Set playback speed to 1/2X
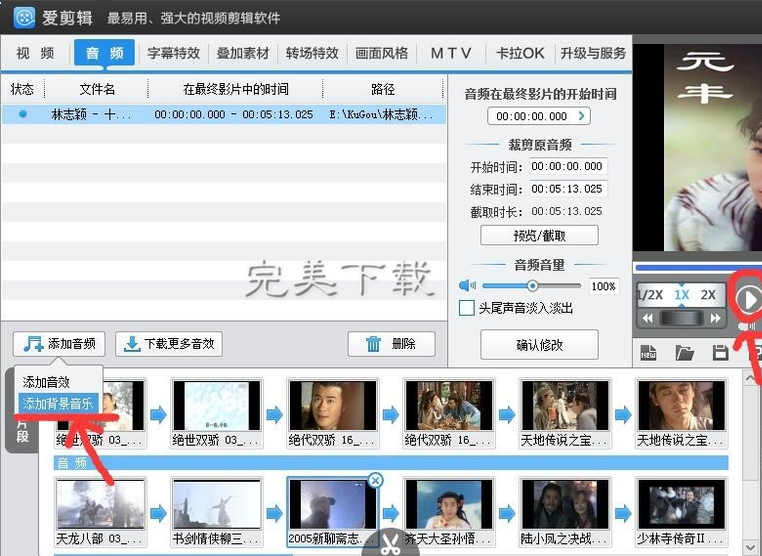This screenshot has height=556, width=762. 651,295
